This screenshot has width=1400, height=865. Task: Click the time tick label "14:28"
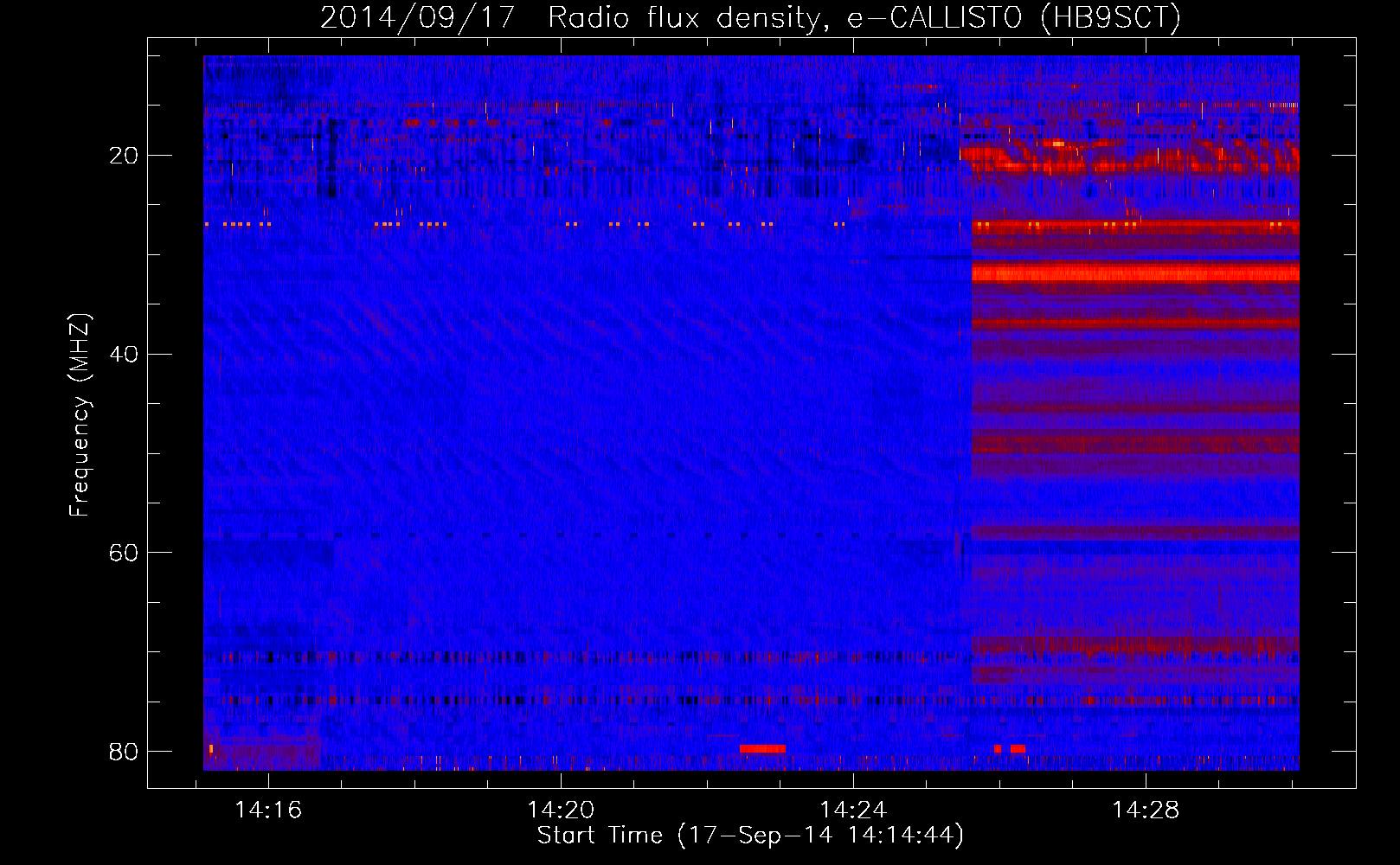tap(1146, 810)
